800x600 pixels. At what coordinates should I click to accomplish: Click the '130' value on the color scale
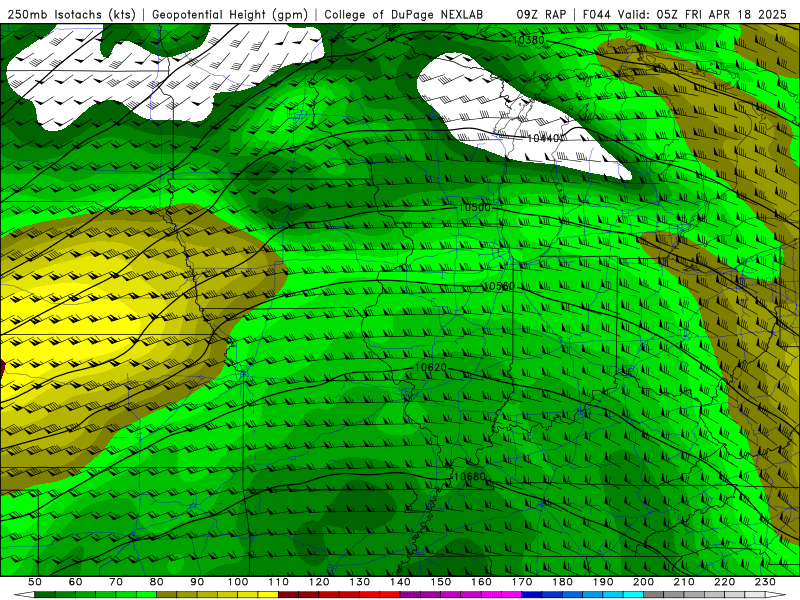pos(360,582)
